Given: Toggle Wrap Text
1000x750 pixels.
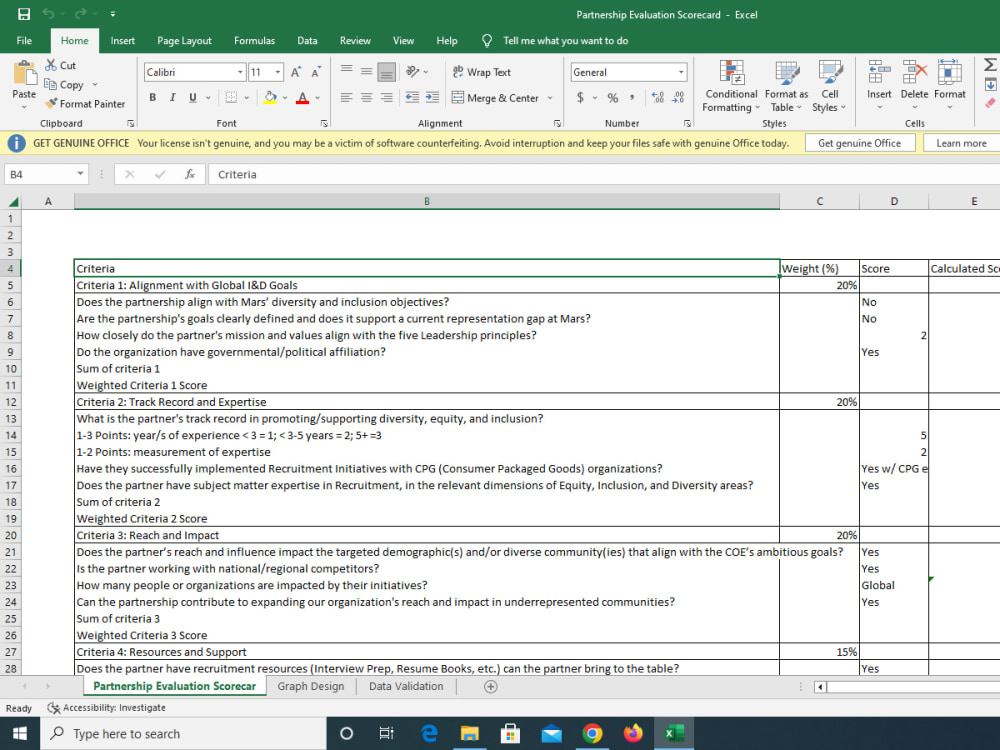Looking at the screenshot, I should click(x=482, y=72).
